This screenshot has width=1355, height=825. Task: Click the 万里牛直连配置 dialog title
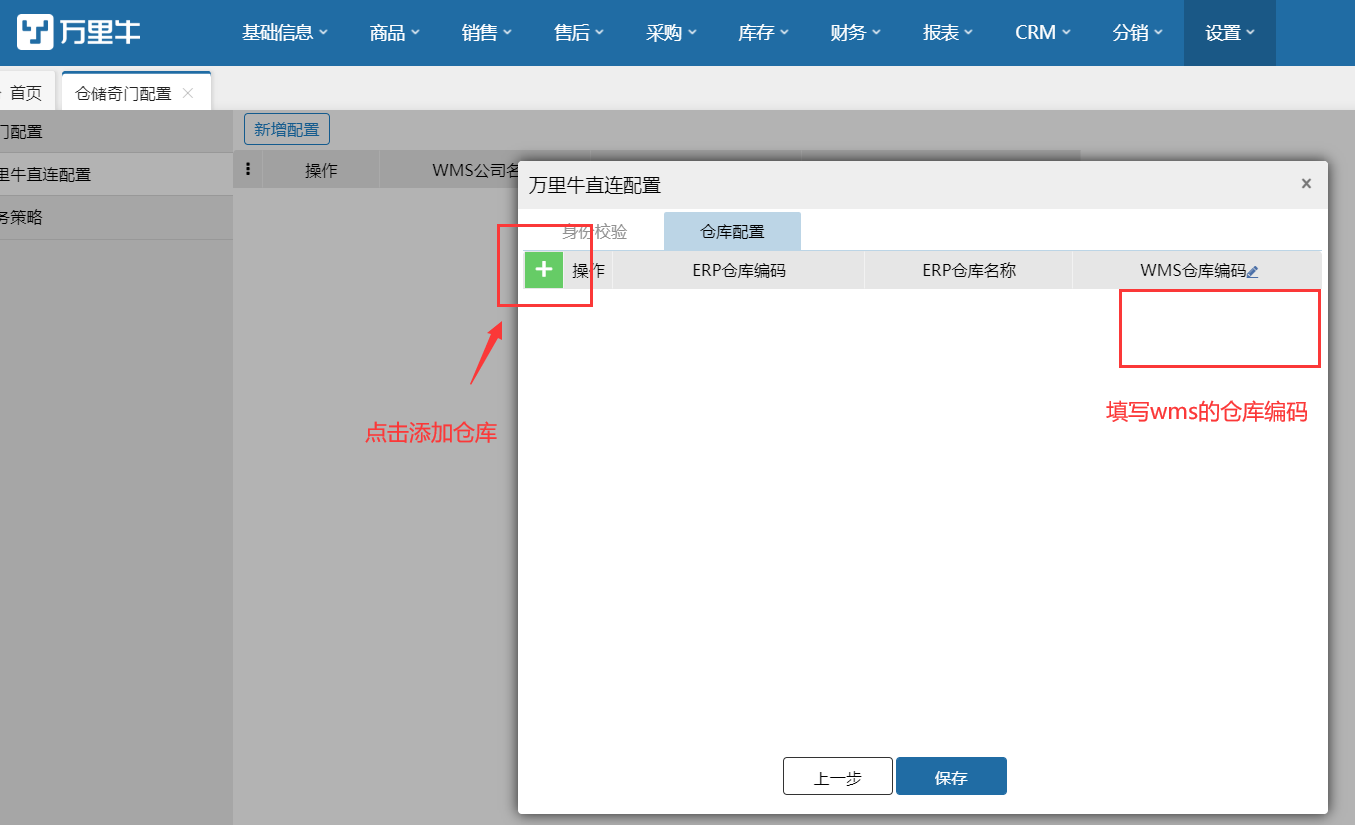[595, 185]
